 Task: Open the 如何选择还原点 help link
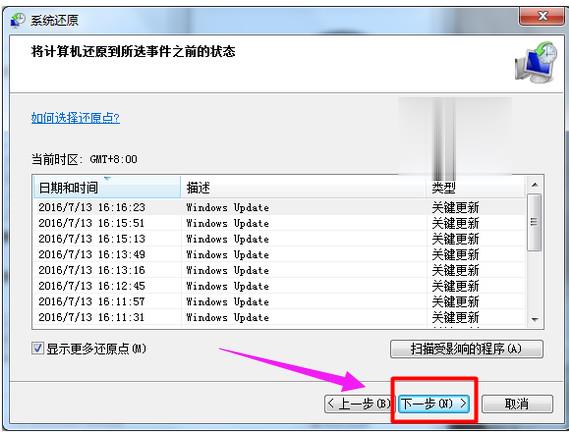tap(75, 118)
